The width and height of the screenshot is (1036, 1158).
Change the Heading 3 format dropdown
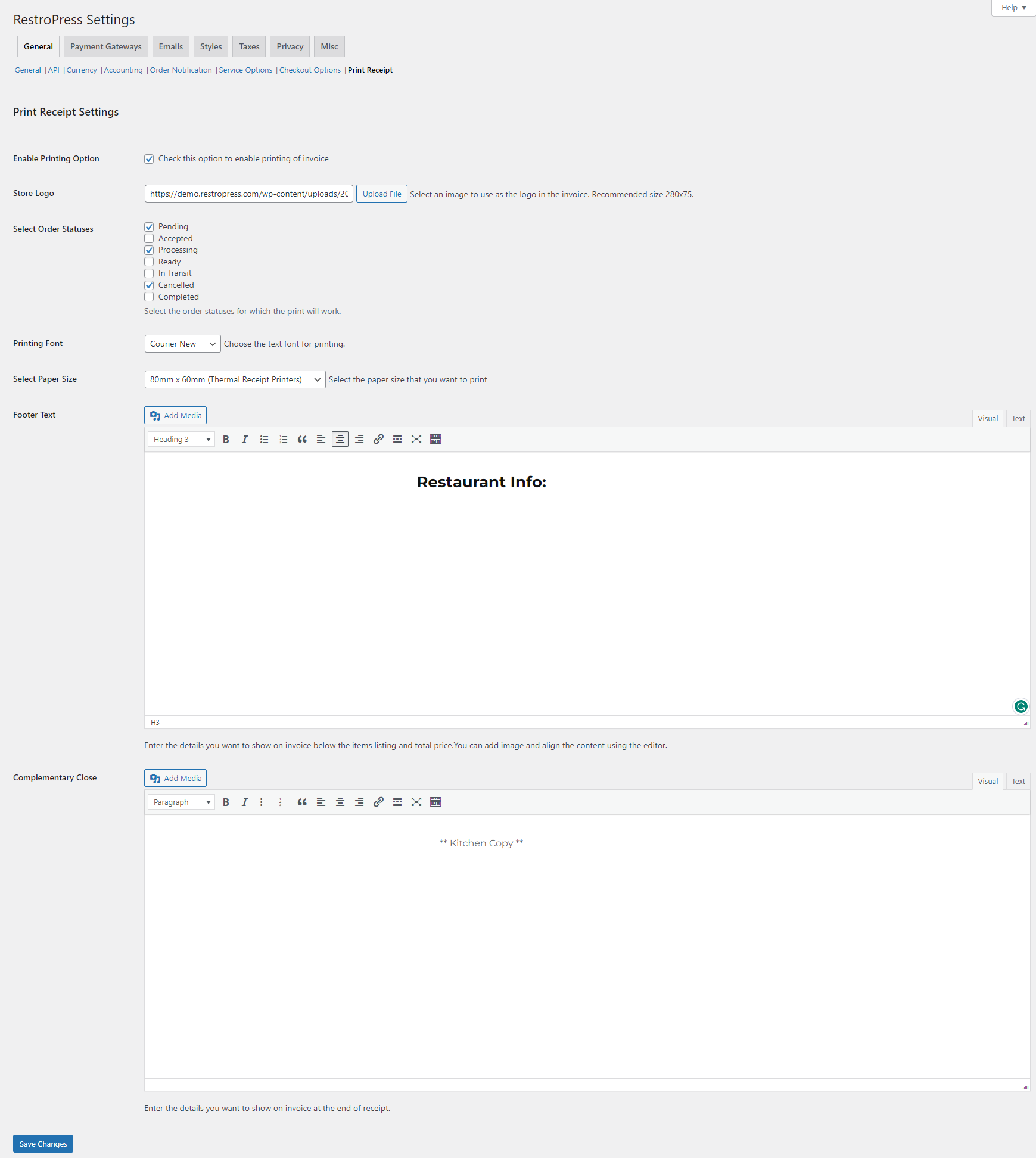181,439
